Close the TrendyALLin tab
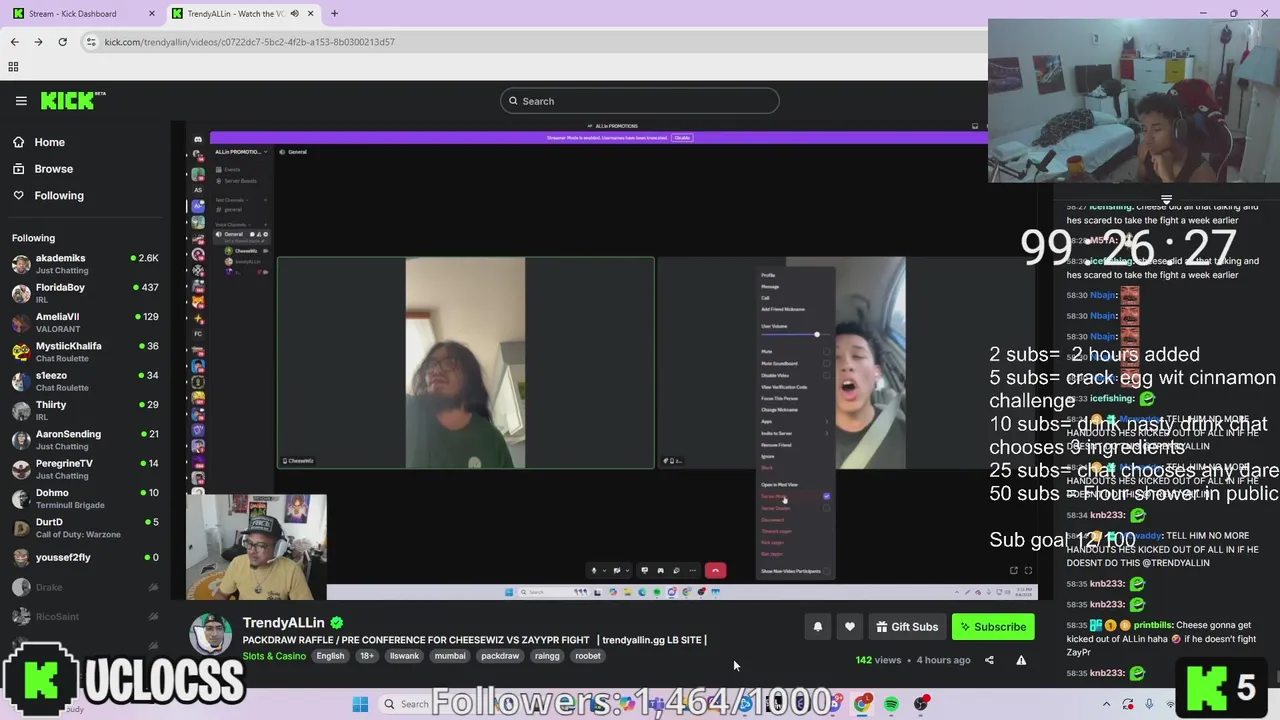Image resolution: width=1280 pixels, height=720 pixels. (310, 14)
